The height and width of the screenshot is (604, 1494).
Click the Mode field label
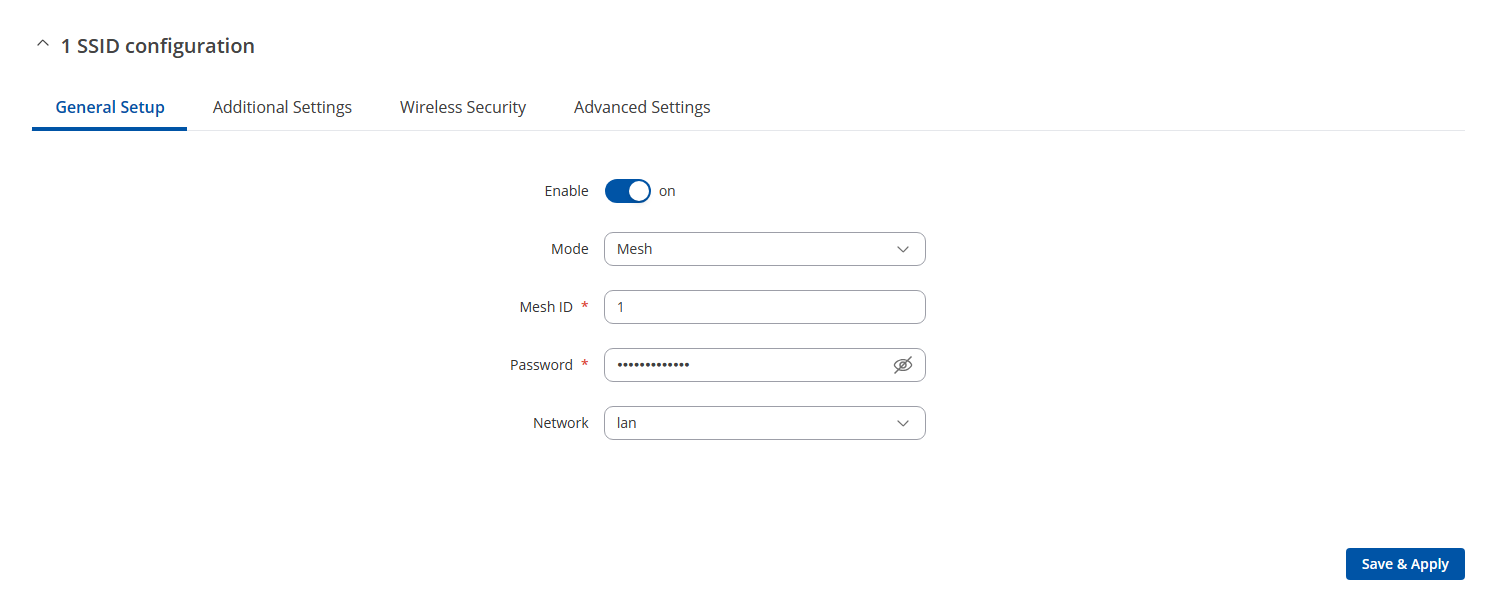tap(570, 249)
